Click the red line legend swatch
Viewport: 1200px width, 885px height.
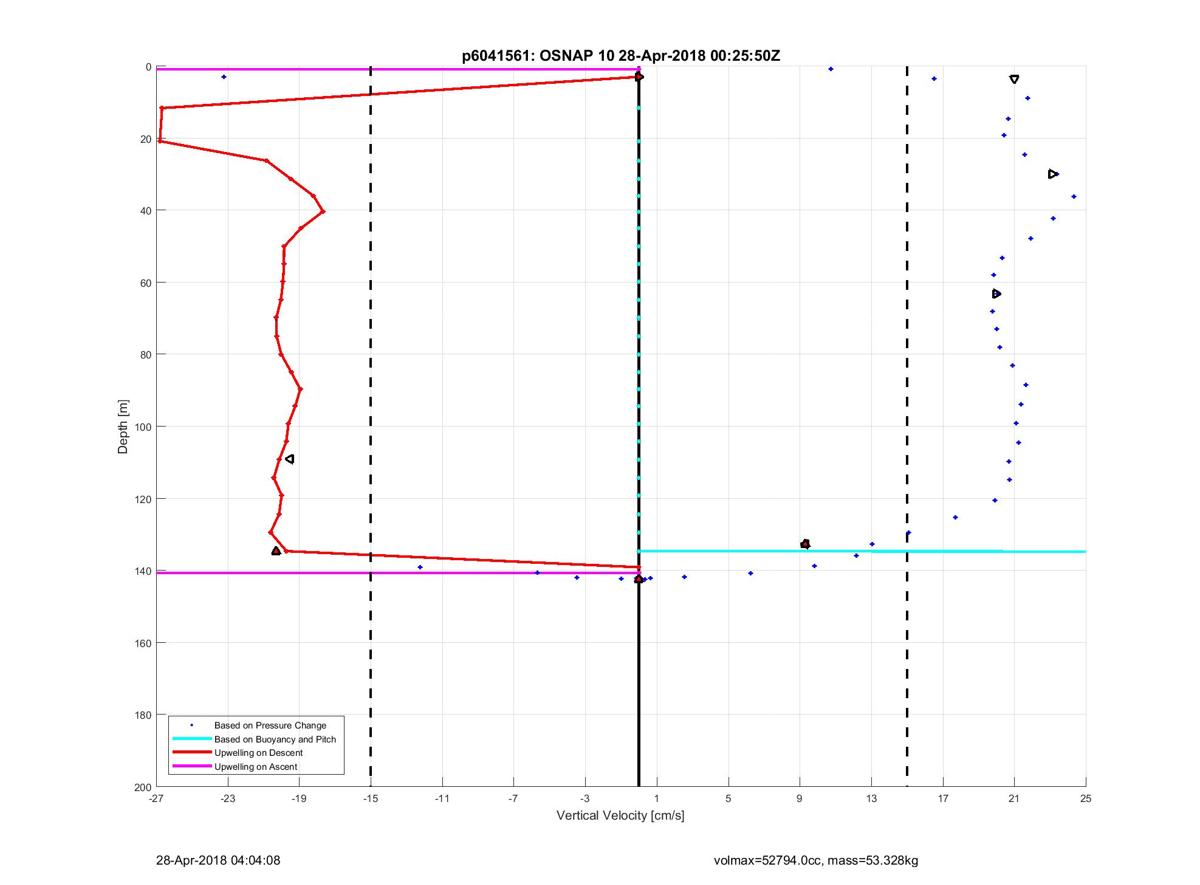click(191, 752)
